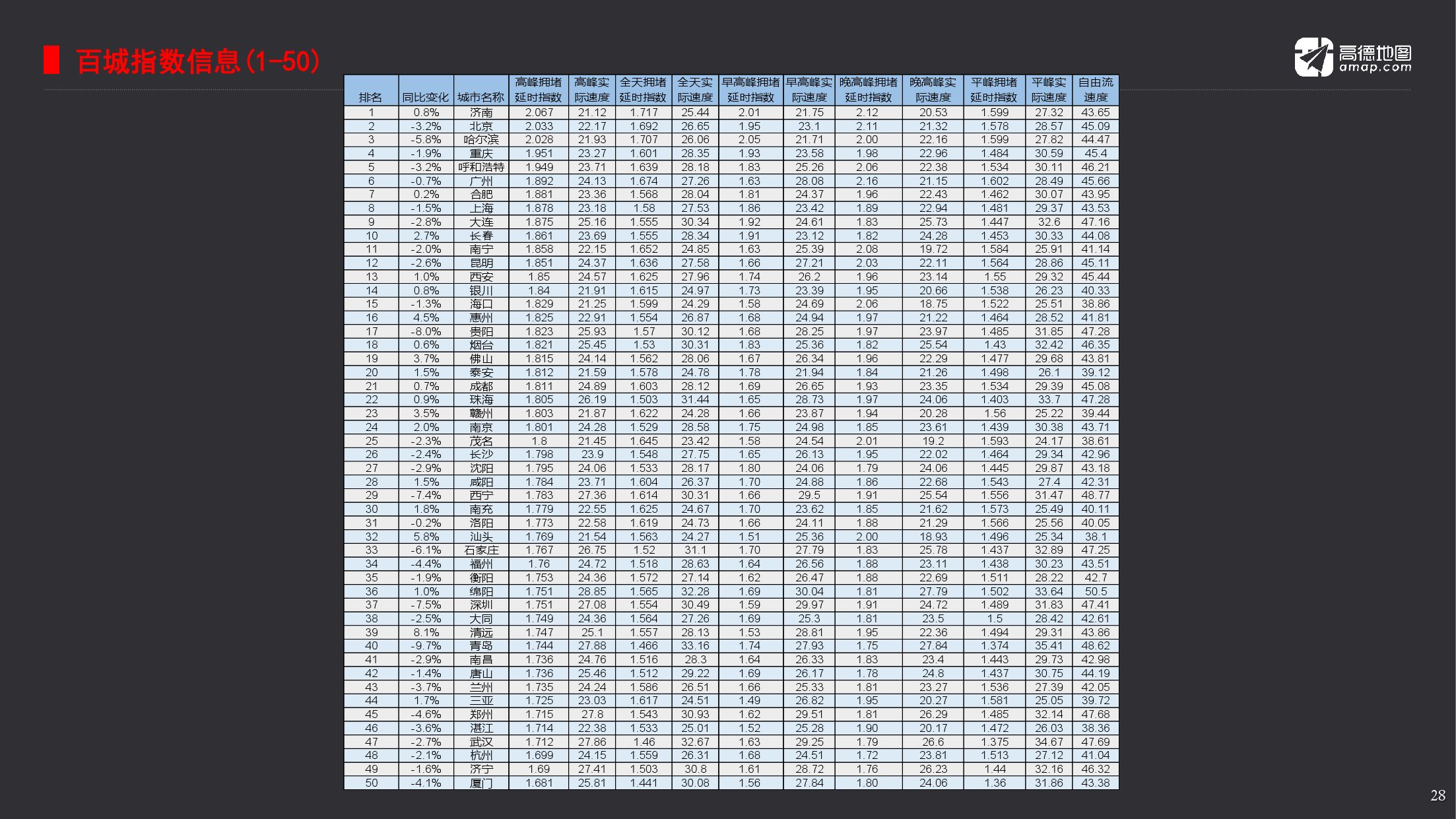Select the 呼和浩特 city cell
The height and width of the screenshot is (819, 1456).
click(x=481, y=168)
